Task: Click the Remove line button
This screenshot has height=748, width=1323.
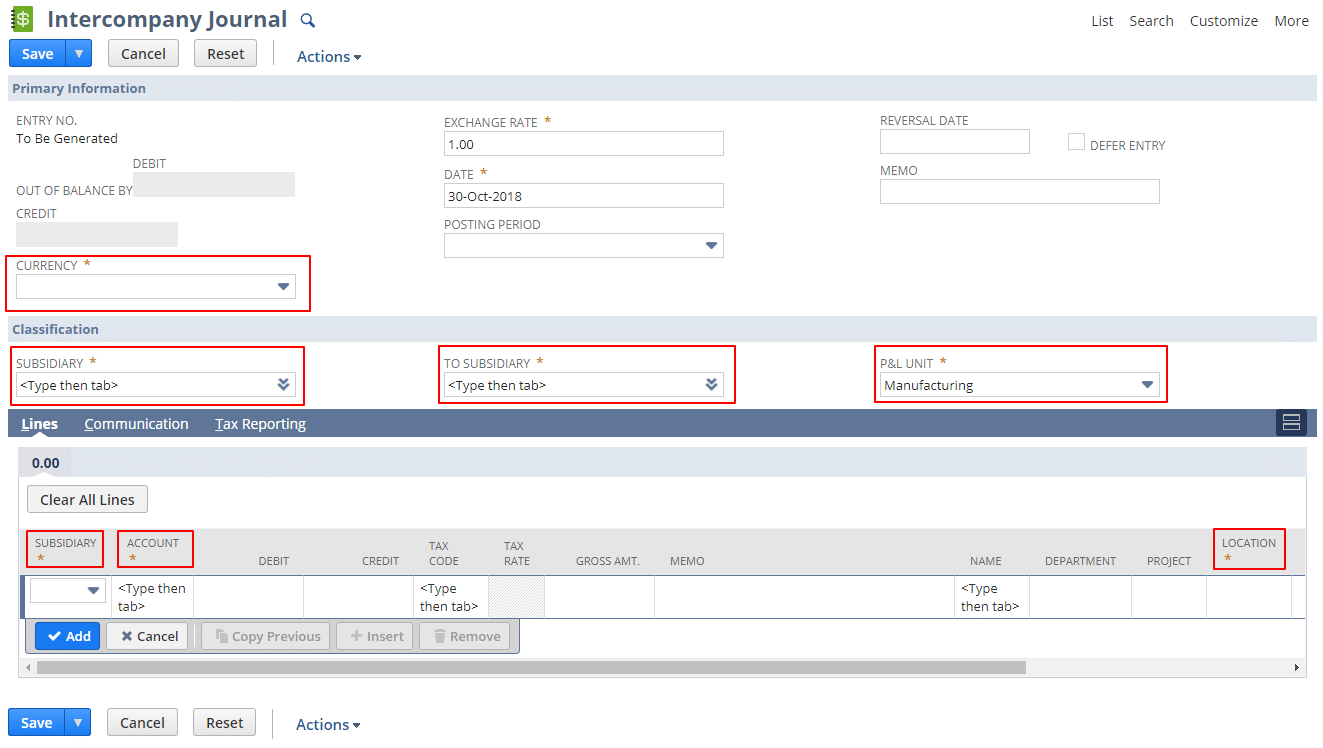Action: tap(465, 636)
